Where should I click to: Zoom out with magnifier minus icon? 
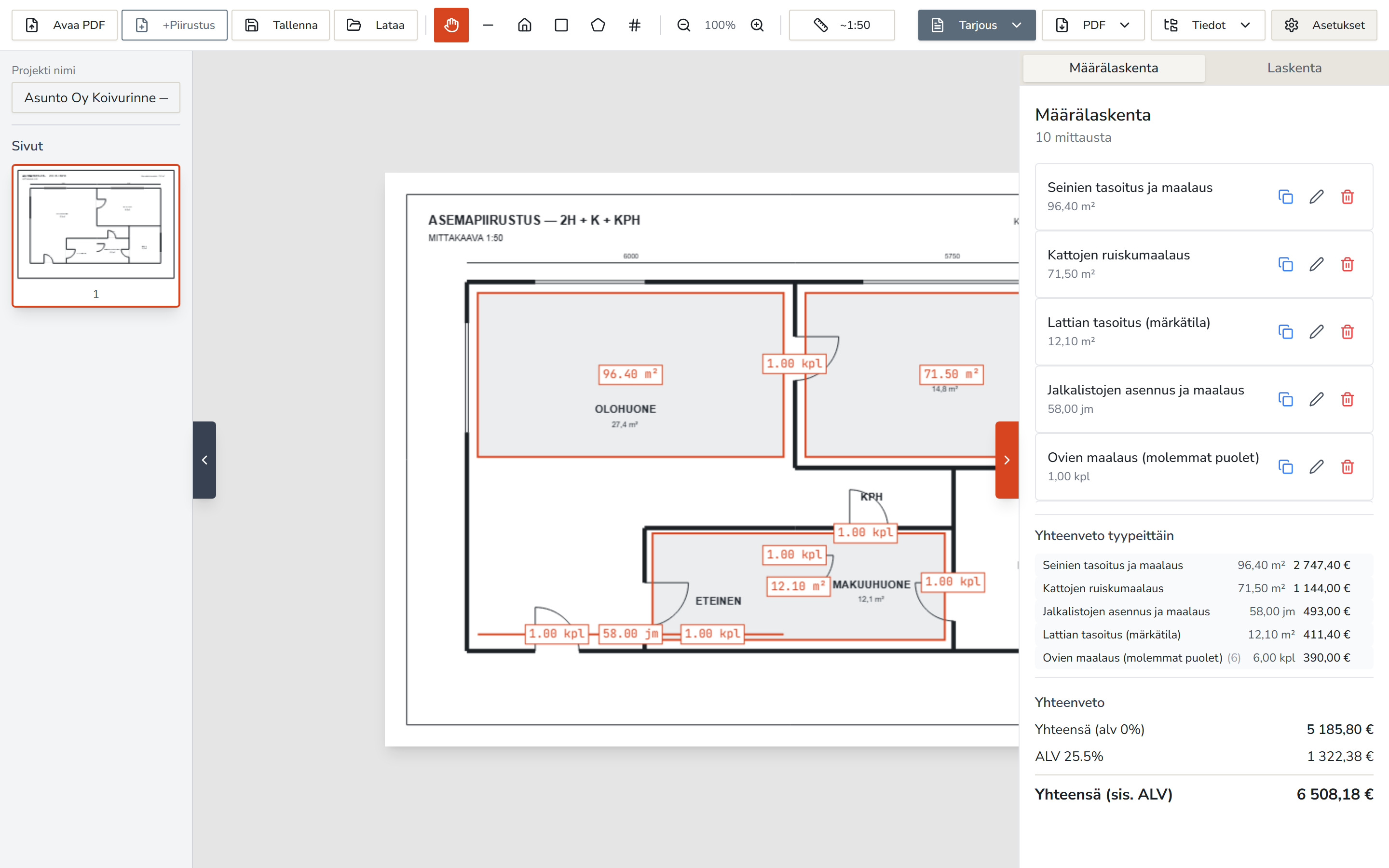pyautogui.click(x=683, y=25)
